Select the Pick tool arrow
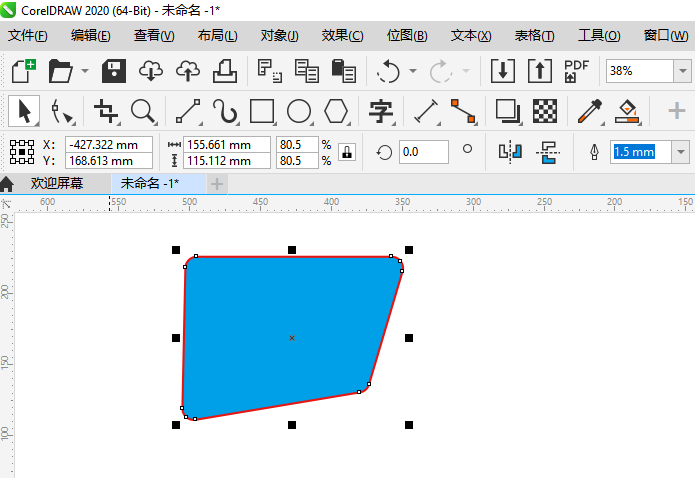Screen dimensions: 695x478 point(24,111)
